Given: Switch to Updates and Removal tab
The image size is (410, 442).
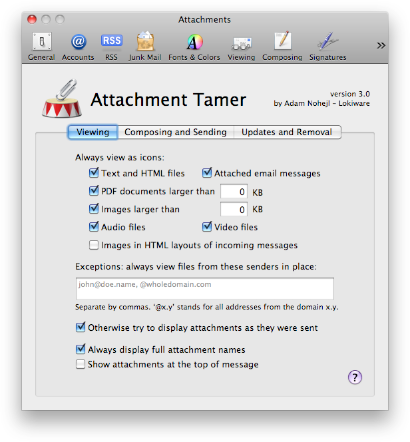Looking at the screenshot, I should [287, 132].
